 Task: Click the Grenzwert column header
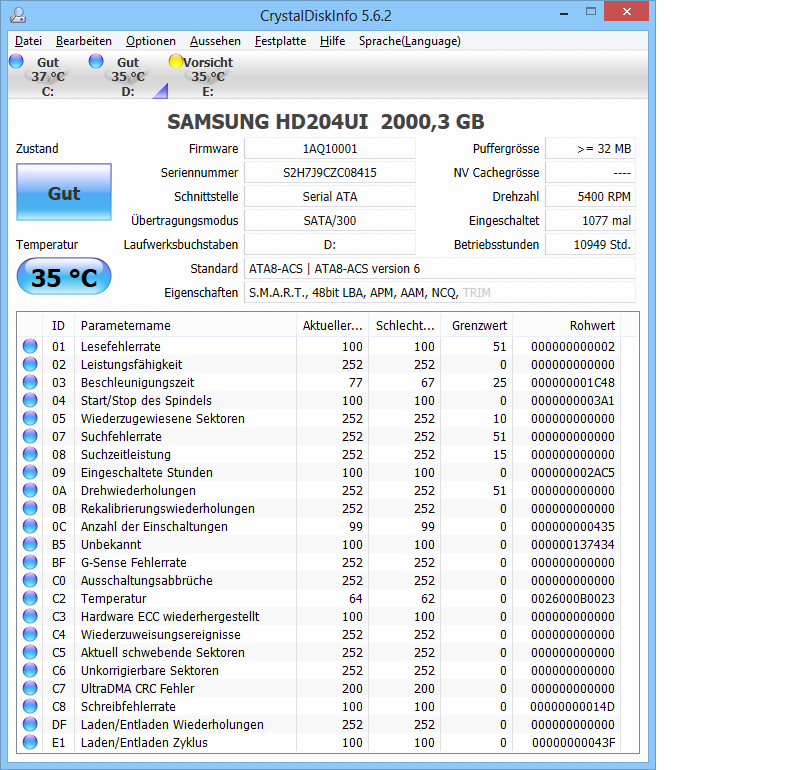(477, 325)
